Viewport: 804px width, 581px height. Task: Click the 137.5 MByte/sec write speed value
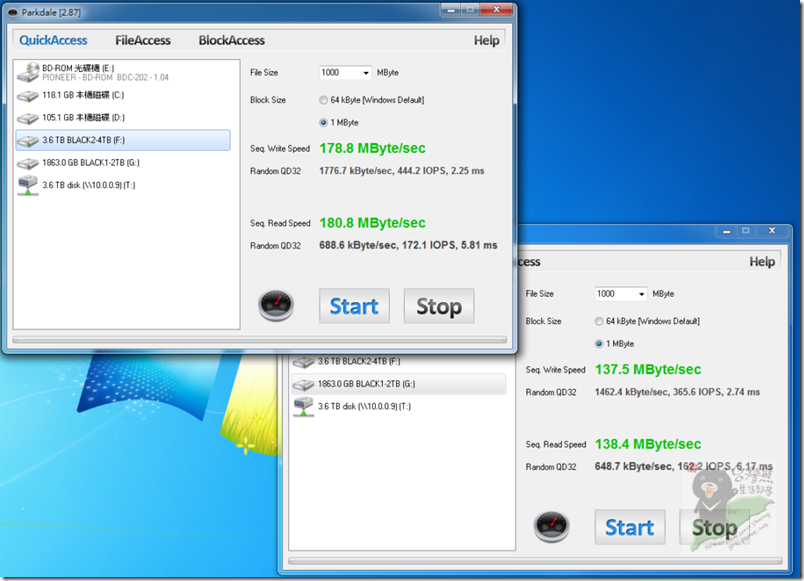coord(648,370)
